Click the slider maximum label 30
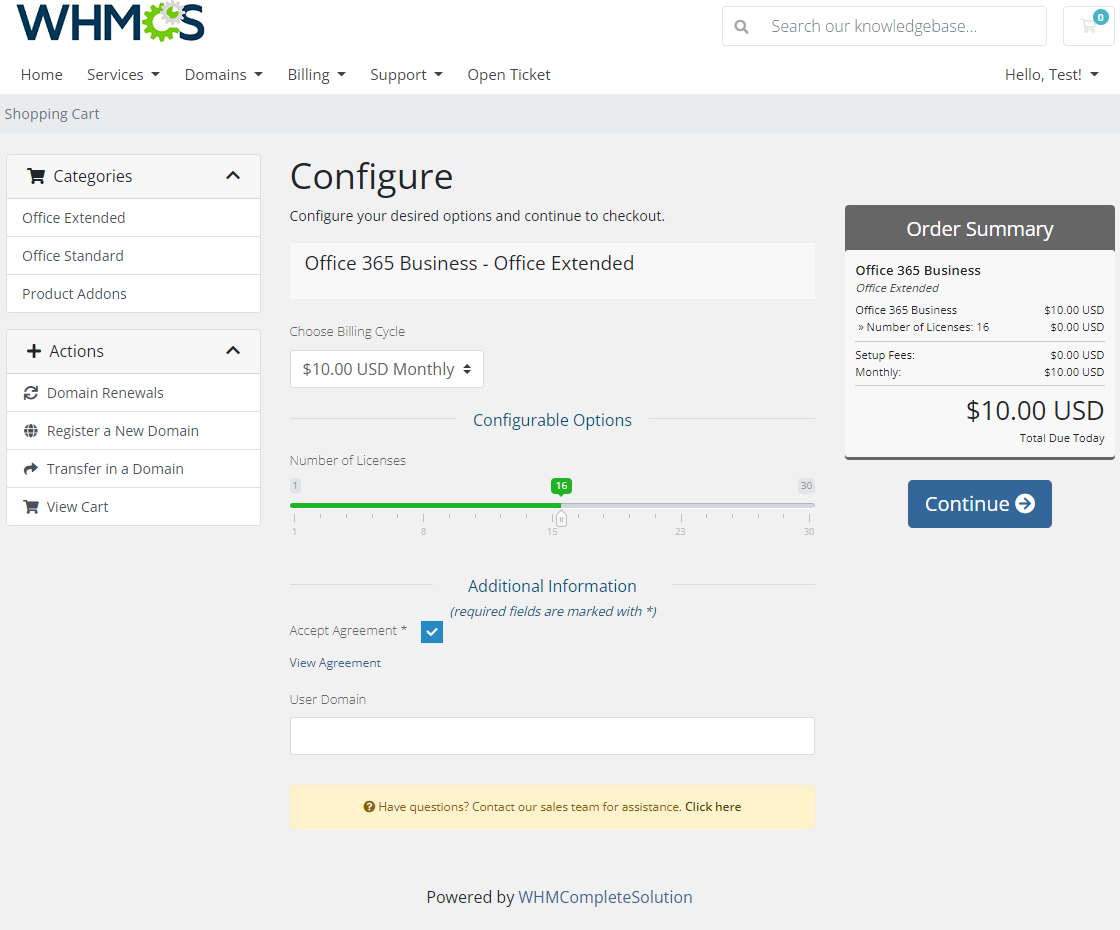1120x930 pixels. [806, 486]
